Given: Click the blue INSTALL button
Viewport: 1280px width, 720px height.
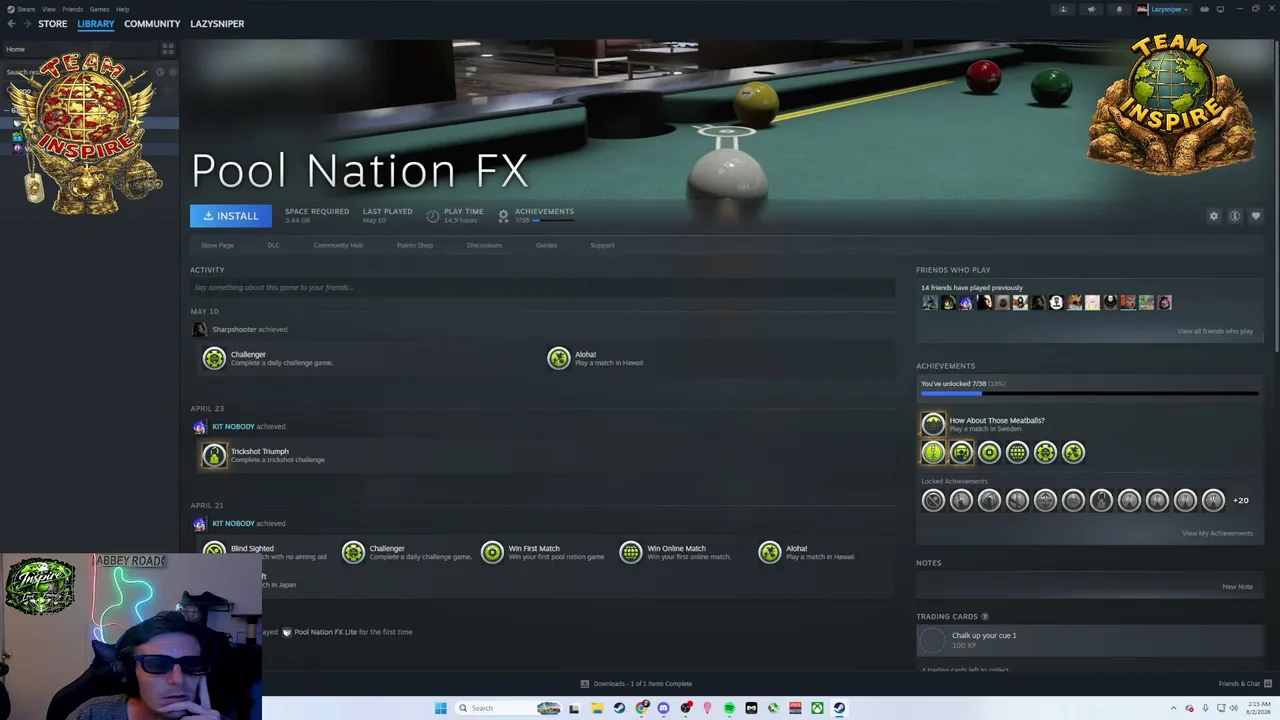Looking at the screenshot, I should click(x=231, y=216).
